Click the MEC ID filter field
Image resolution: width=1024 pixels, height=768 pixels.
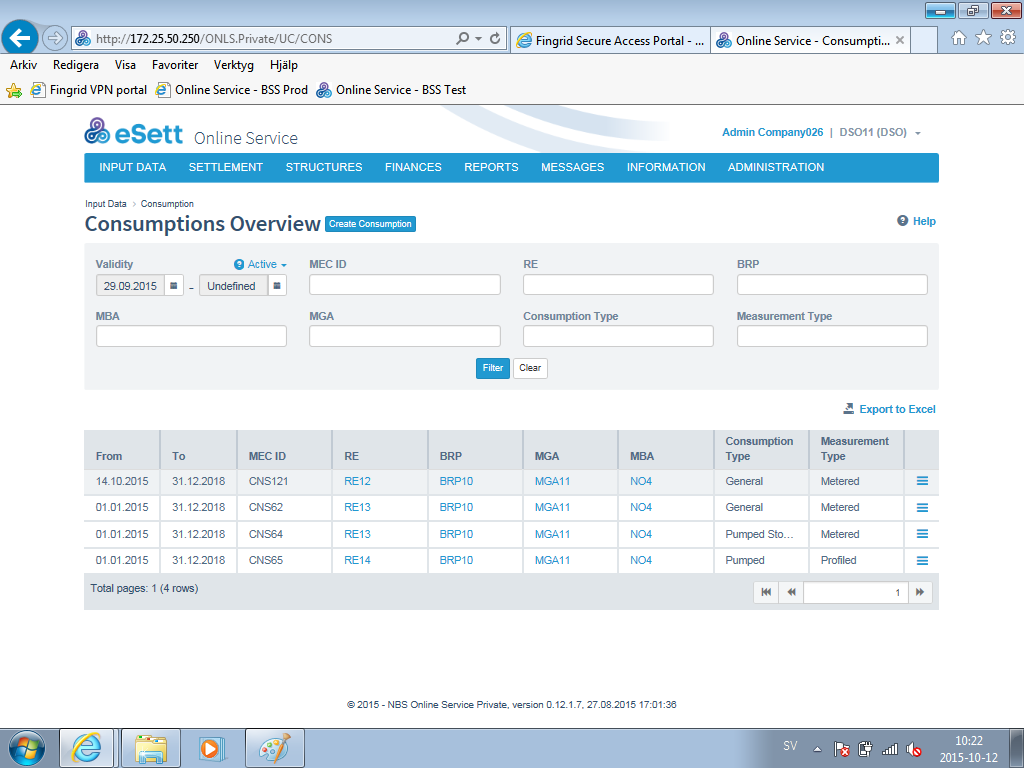point(405,285)
